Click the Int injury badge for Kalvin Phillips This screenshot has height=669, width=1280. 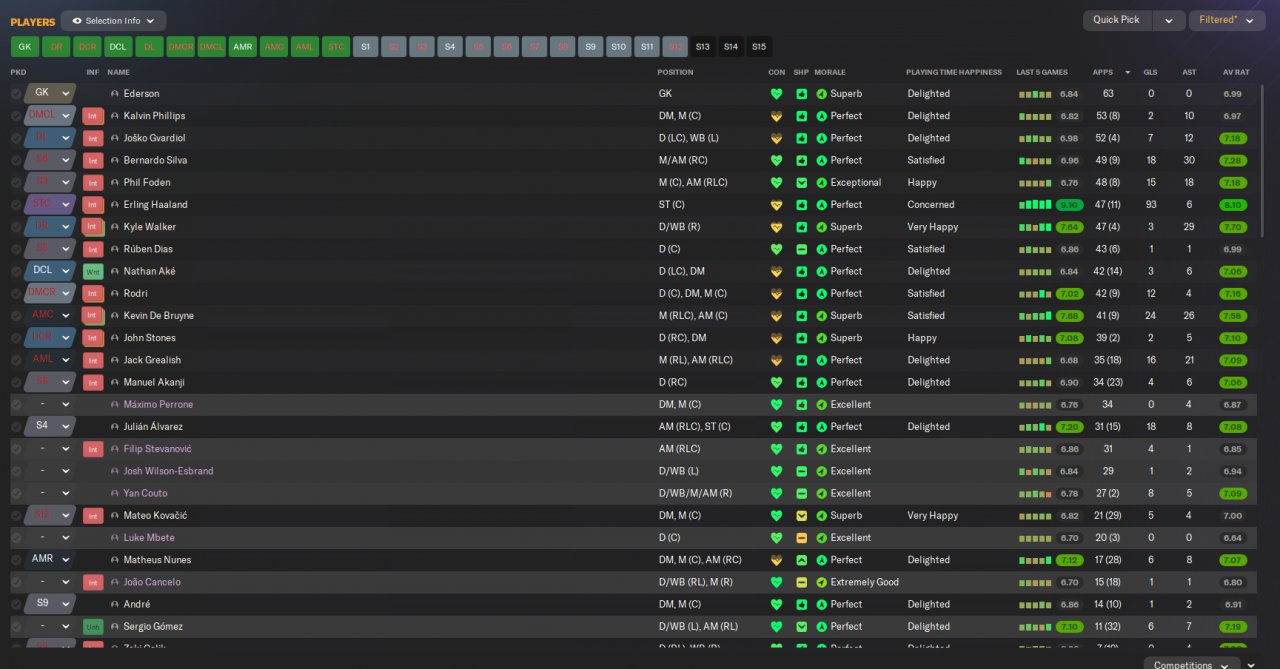(x=93, y=116)
